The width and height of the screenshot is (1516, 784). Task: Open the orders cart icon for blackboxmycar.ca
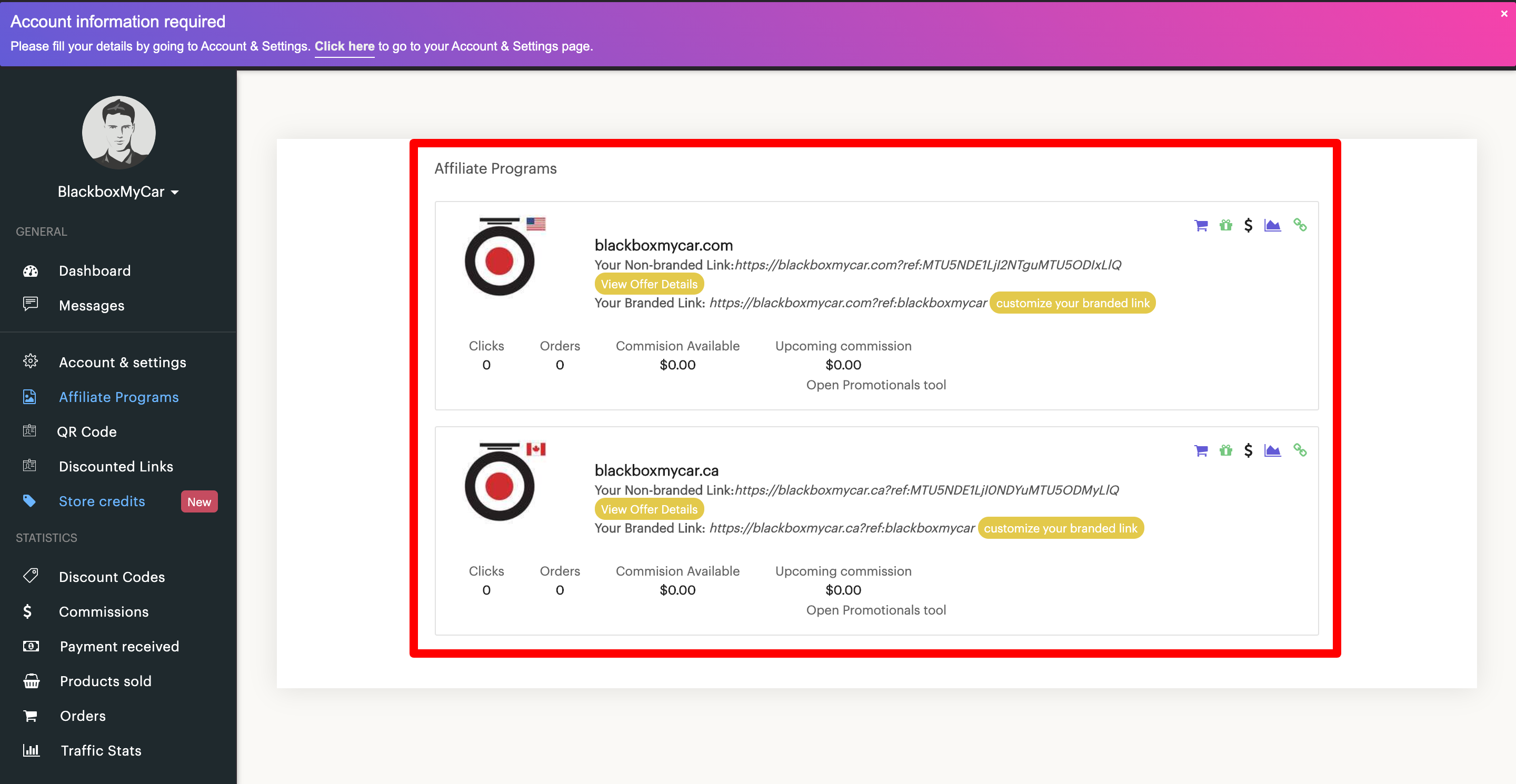pos(1201,450)
